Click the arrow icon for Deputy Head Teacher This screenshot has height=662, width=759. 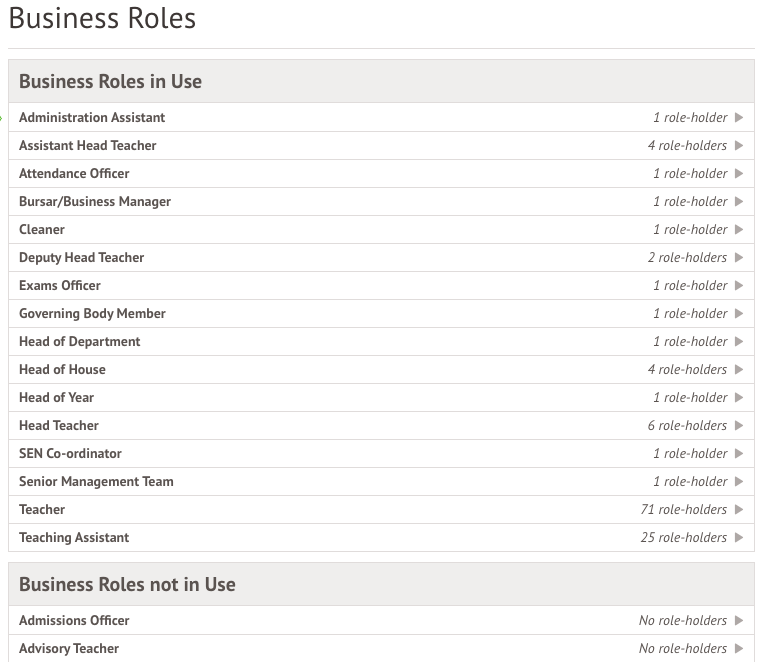pyautogui.click(x=739, y=257)
